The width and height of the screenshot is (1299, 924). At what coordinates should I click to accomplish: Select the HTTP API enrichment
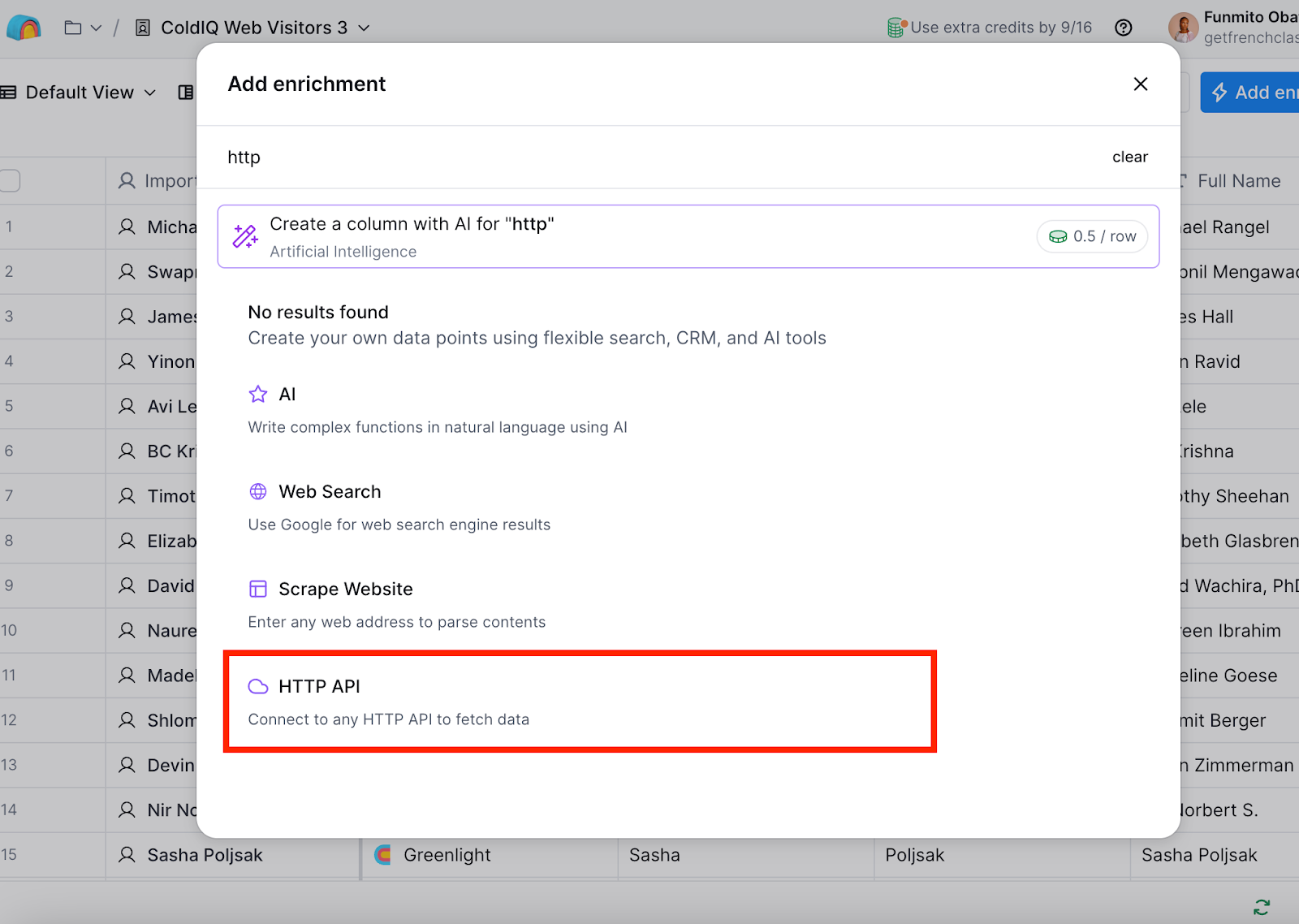(319, 687)
